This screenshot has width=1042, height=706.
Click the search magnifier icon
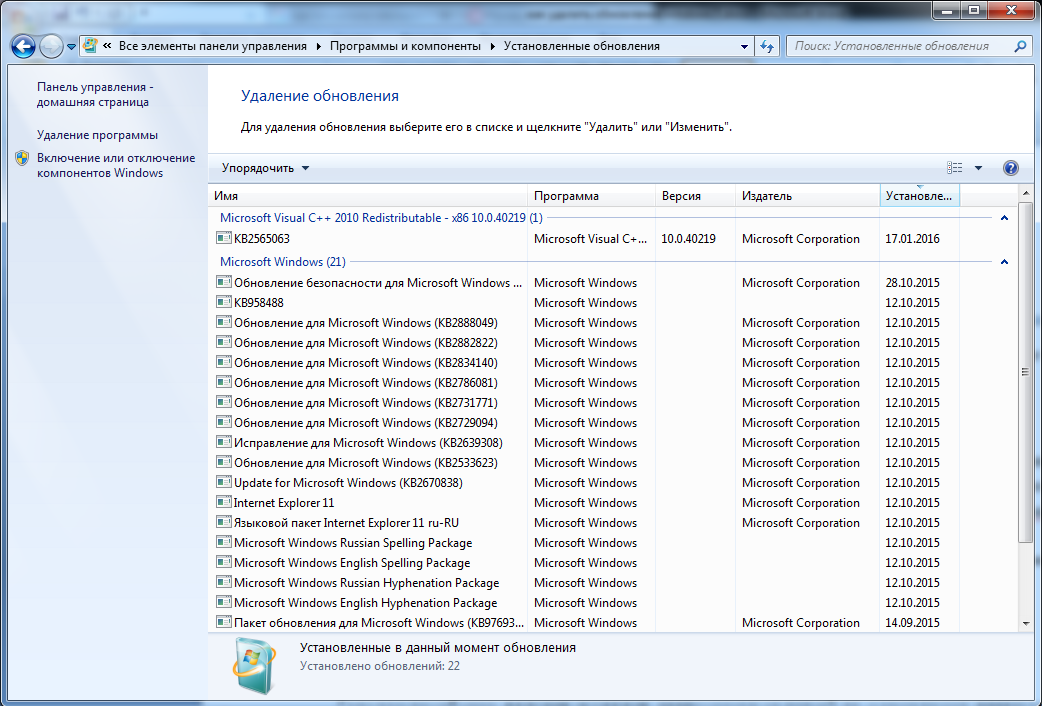click(1020, 46)
